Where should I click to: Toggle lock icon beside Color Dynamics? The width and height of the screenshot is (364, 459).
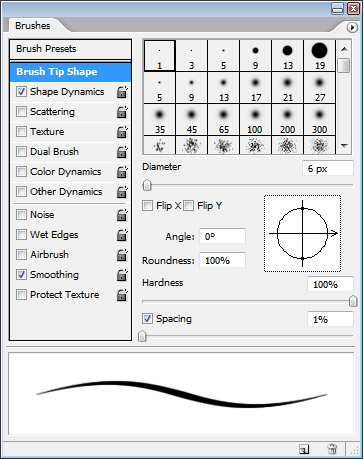click(x=122, y=172)
